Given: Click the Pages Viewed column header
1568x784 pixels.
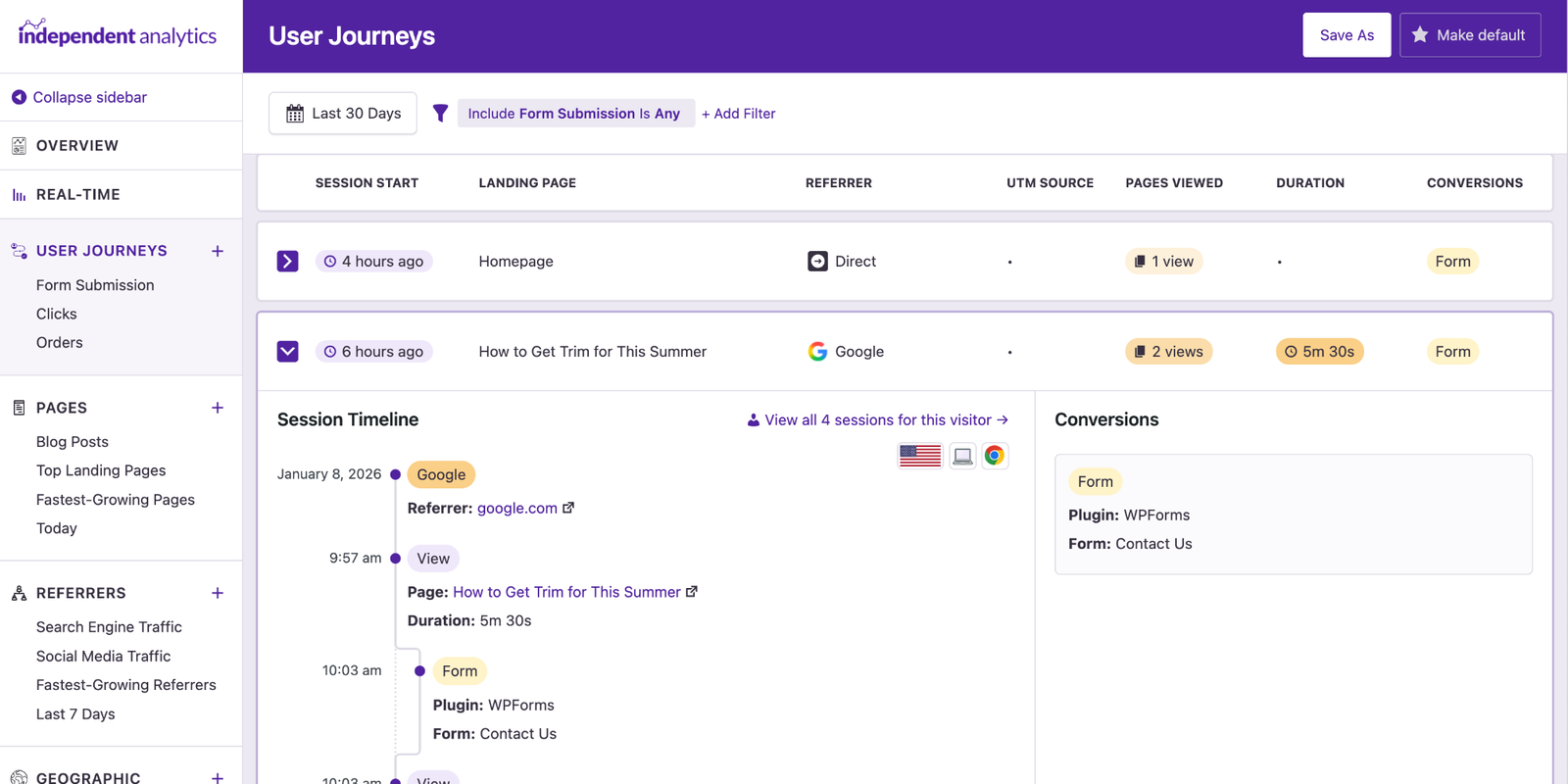Looking at the screenshot, I should [x=1174, y=183].
